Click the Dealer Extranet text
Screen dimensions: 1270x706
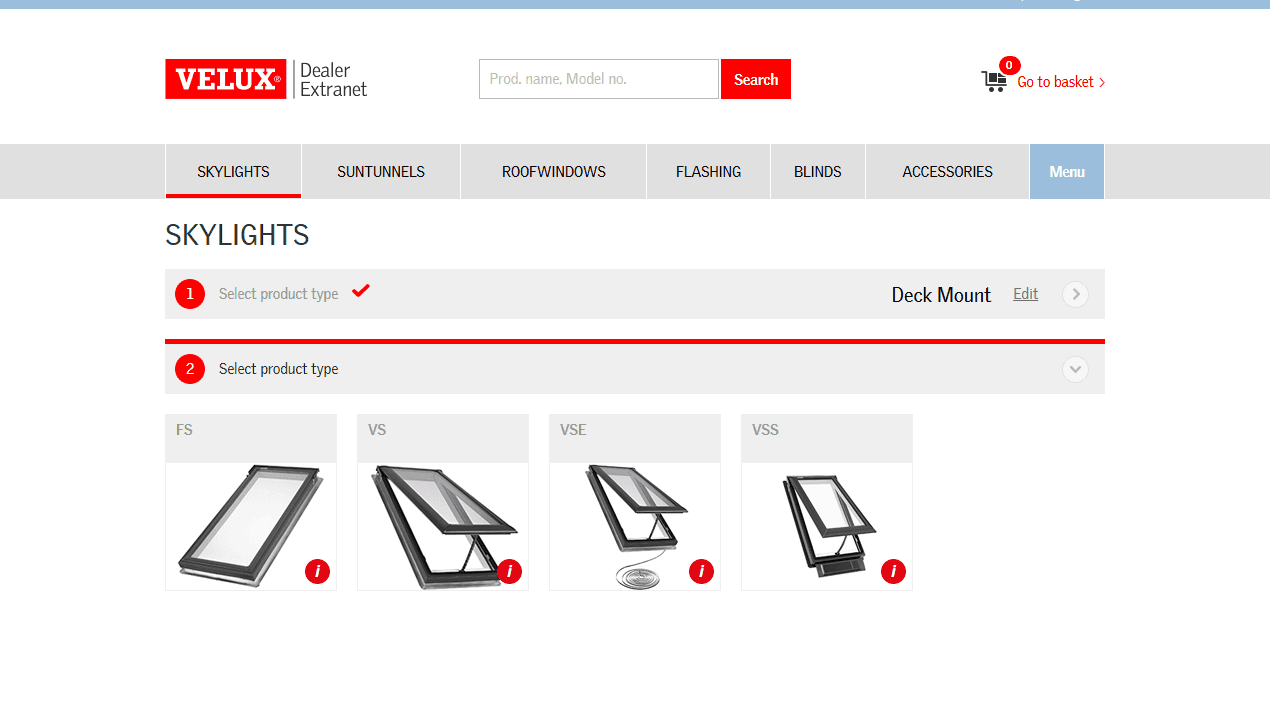click(x=334, y=79)
